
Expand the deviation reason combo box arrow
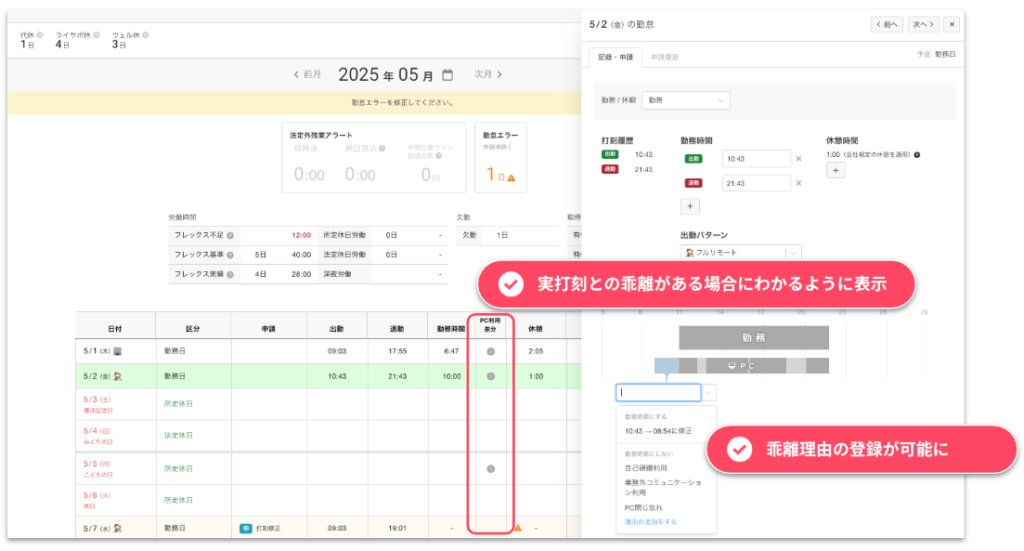(709, 392)
